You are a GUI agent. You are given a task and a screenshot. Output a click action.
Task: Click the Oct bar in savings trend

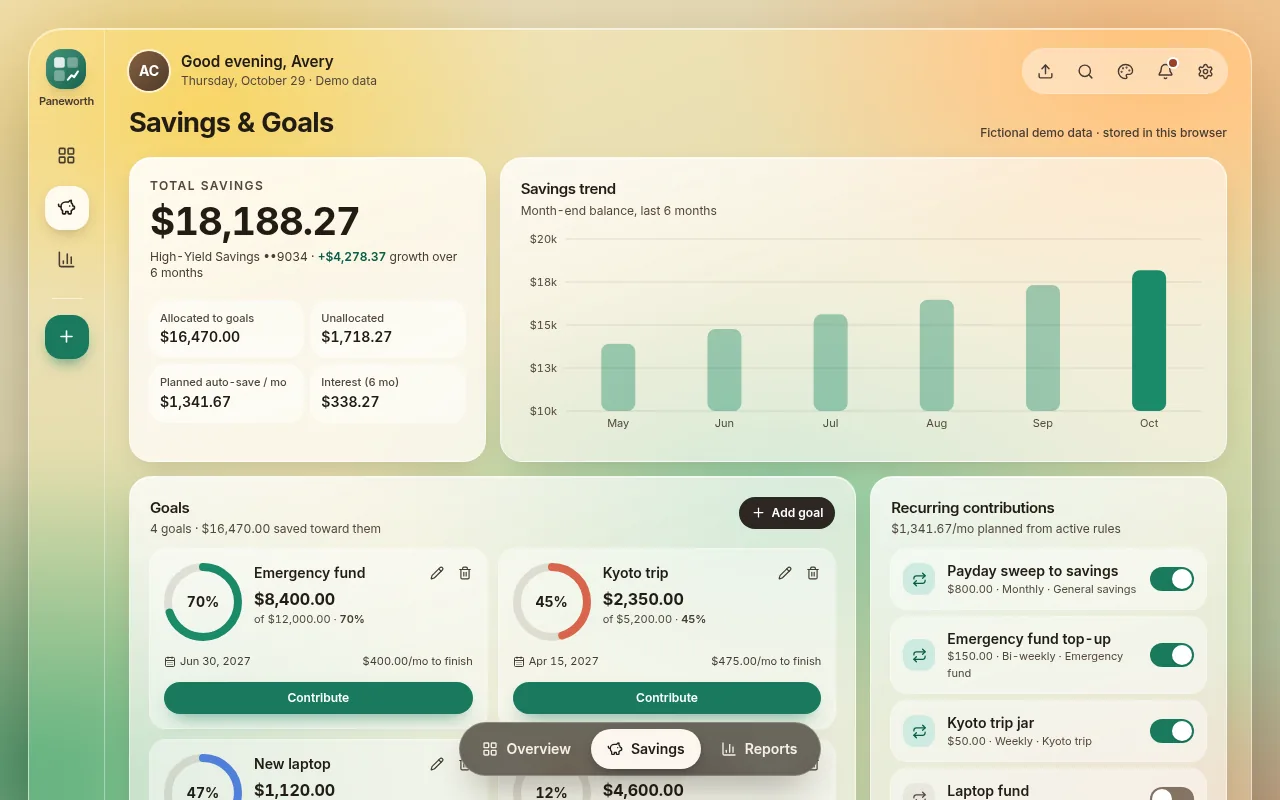(1149, 340)
